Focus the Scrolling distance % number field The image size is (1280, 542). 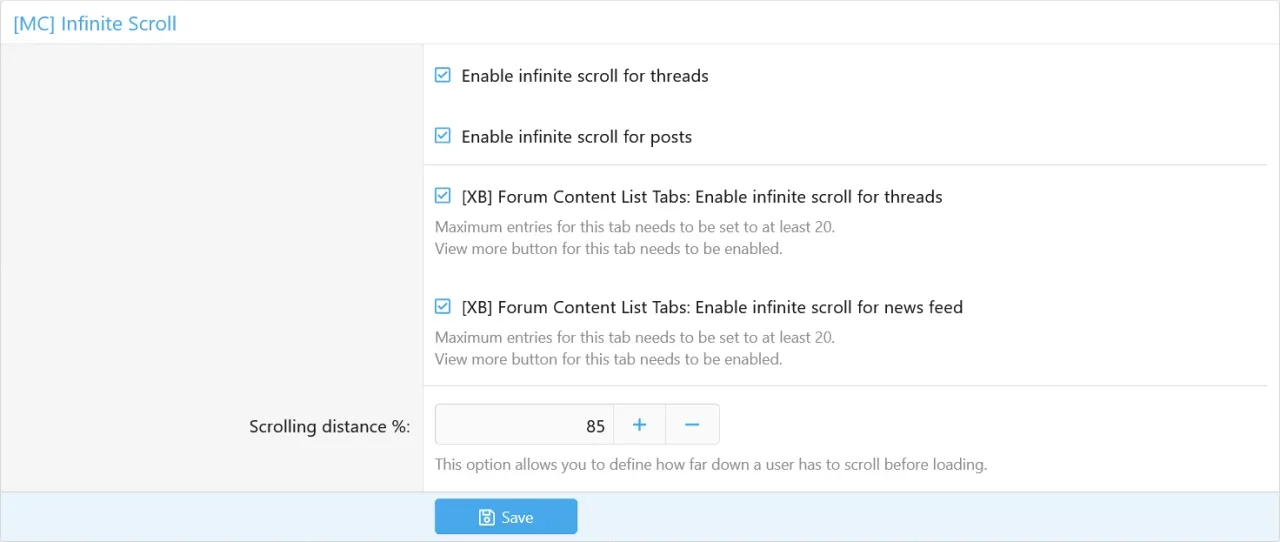(524, 425)
